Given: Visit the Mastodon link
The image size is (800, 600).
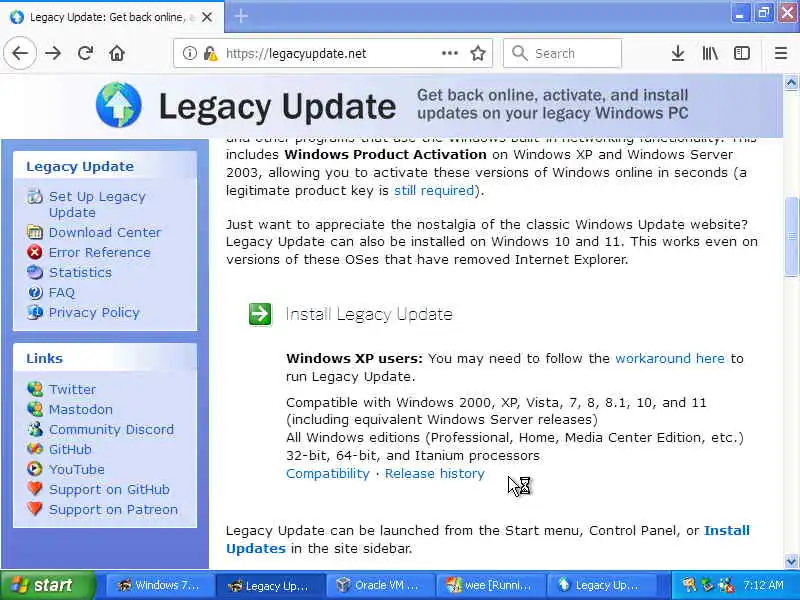Looking at the screenshot, I should pos(81,409).
